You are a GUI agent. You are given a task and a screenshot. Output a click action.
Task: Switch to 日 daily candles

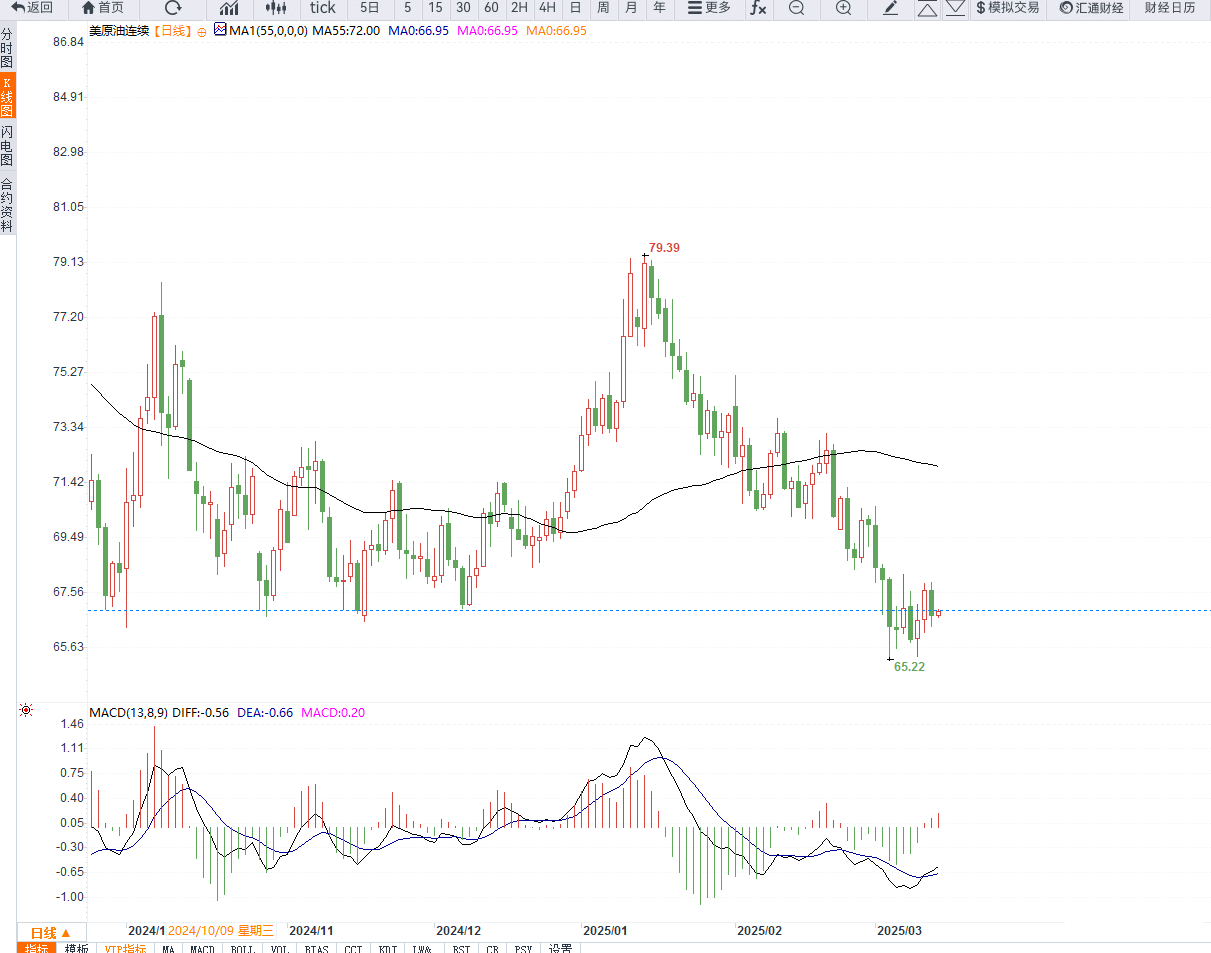click(575, 8)
